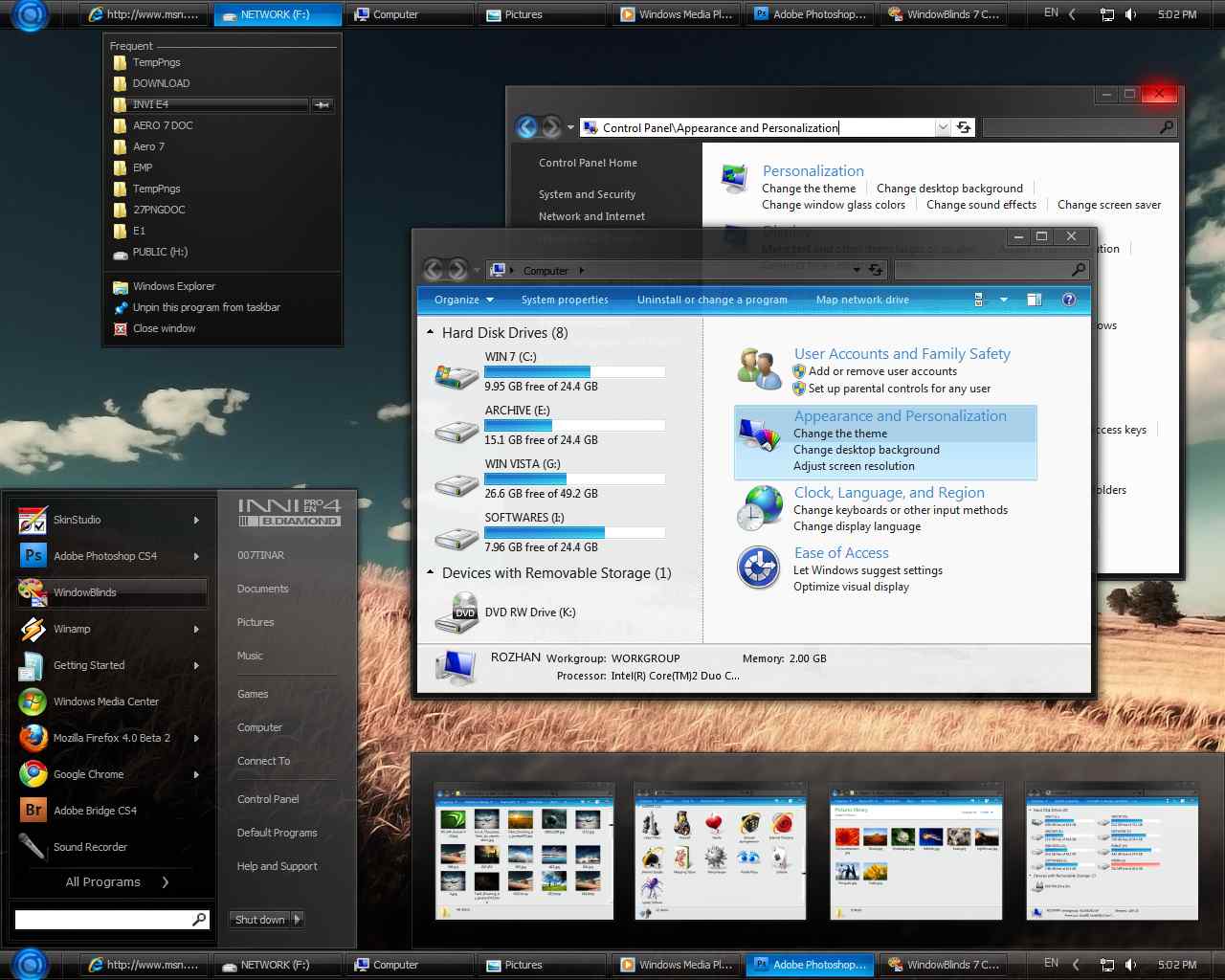Launch Google Chrome from Start menu
Viewport: 1225px width, 980px height.
(88, 774)
